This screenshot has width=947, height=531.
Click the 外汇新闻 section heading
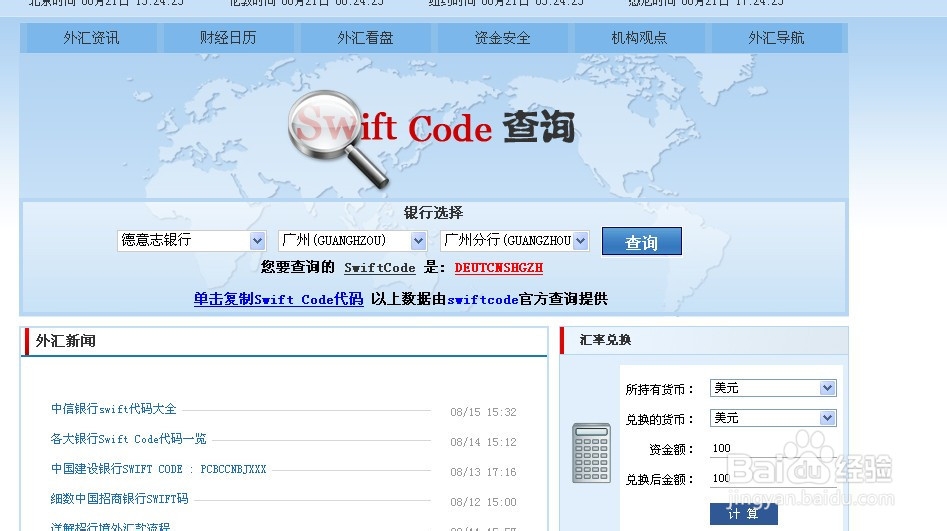pos(66,341)
